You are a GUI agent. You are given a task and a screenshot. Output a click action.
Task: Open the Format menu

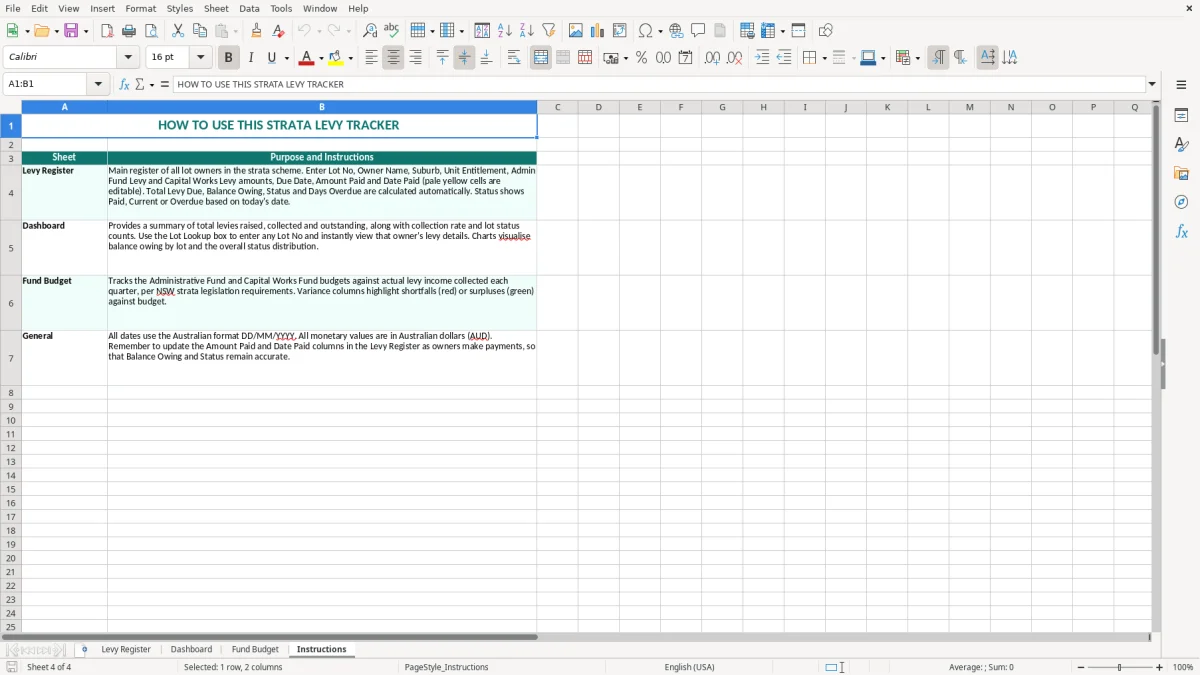[140, 8]
